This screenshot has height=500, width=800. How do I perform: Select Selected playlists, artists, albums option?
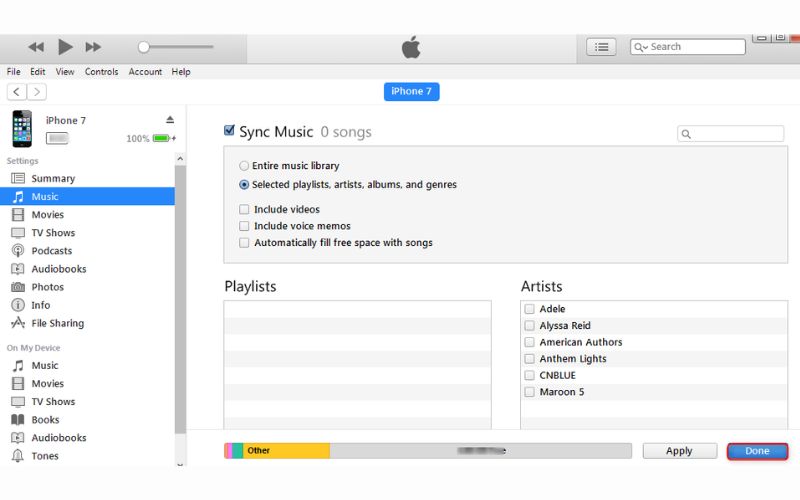tap(244, 185)
